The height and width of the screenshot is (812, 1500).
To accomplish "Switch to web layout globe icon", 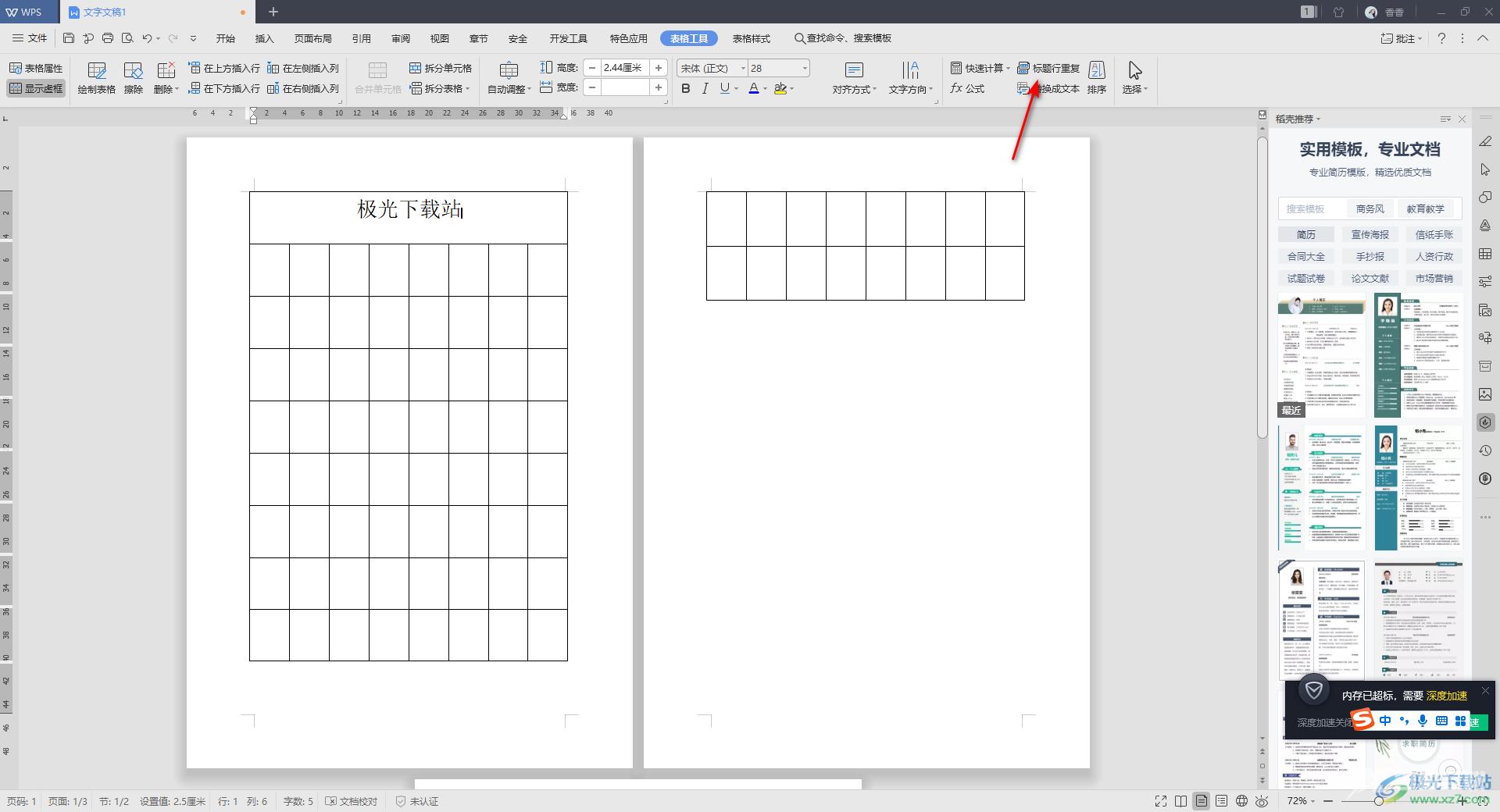I will pos(1241,801).
